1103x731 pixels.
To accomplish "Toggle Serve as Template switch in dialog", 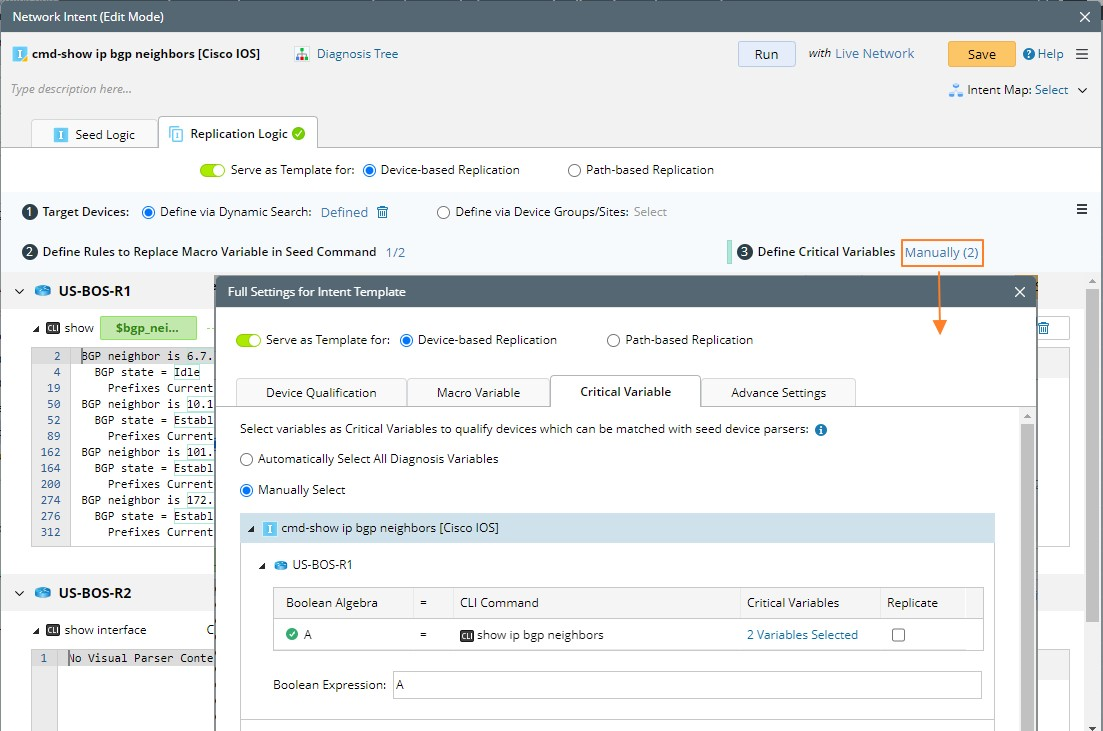I will (249, 340).
